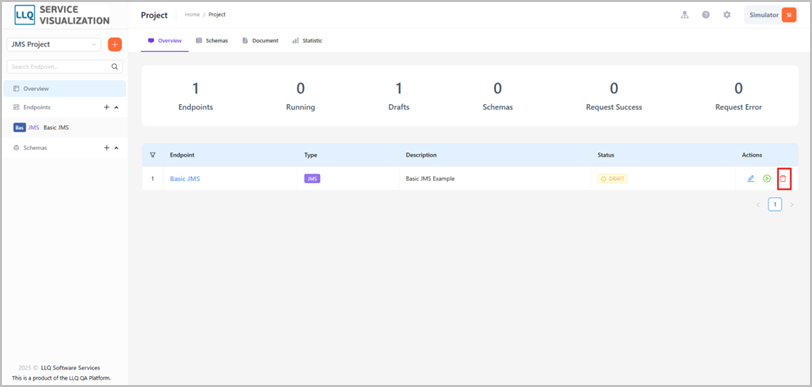Click the Status column header
Viewport: 812px width, 387px height.
pos(606,155)
